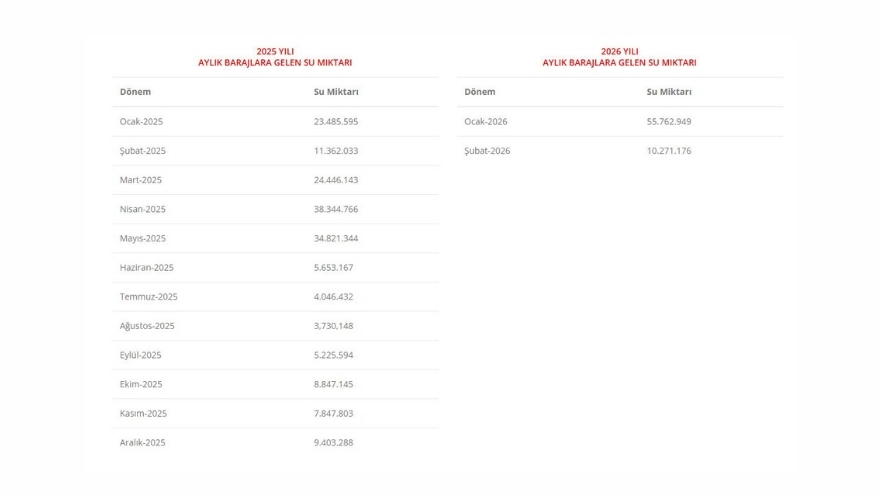Image resolution: width=880 pixels, height=495 pixels.
Task: Click the Su Miktarı header in the 2025 table
Action: [x=336, y=92]
